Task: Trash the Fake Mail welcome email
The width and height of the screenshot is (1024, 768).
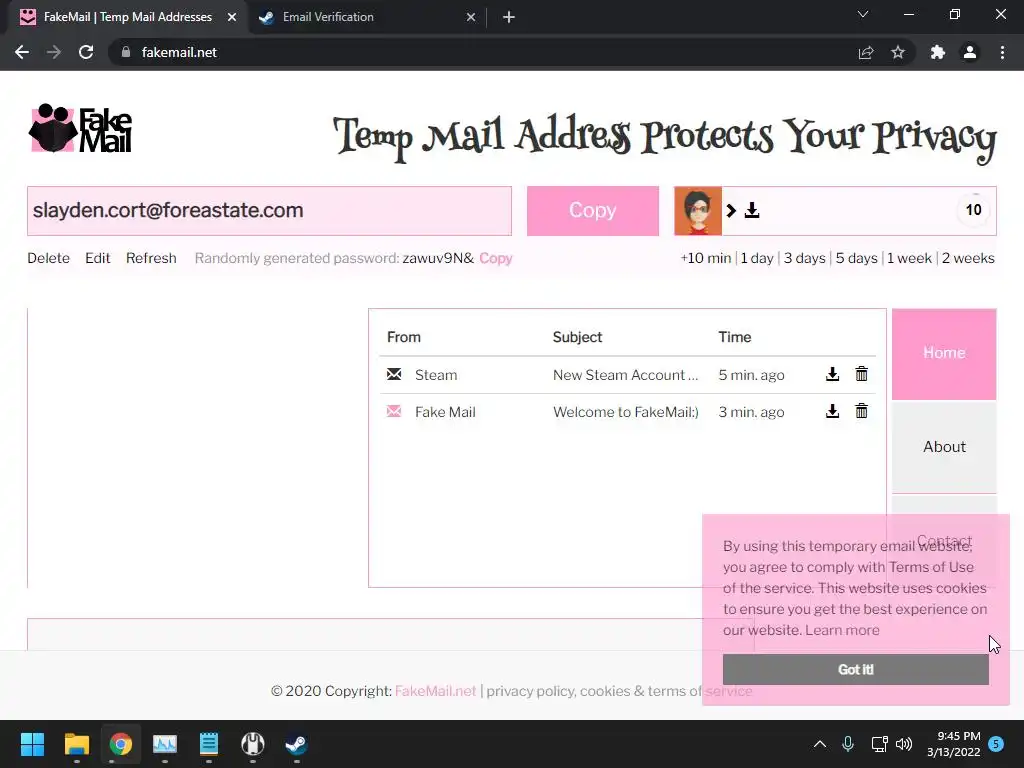Action: (861, 411)
